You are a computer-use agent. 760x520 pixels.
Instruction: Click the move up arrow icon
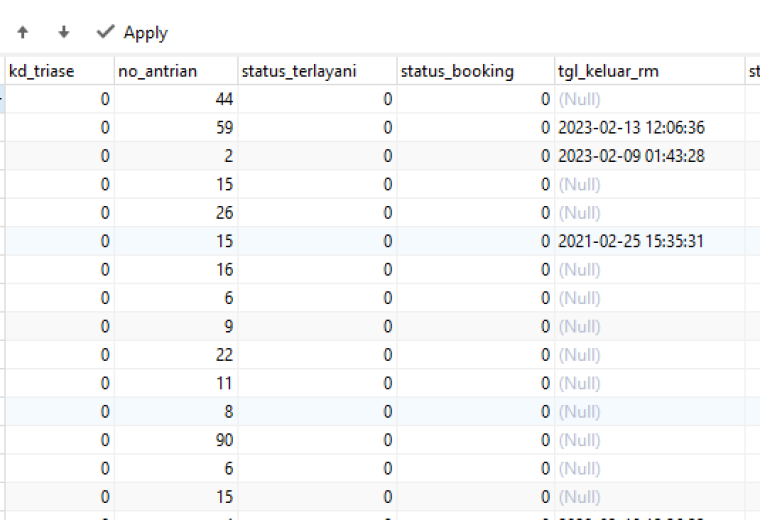tap(23, 32)
